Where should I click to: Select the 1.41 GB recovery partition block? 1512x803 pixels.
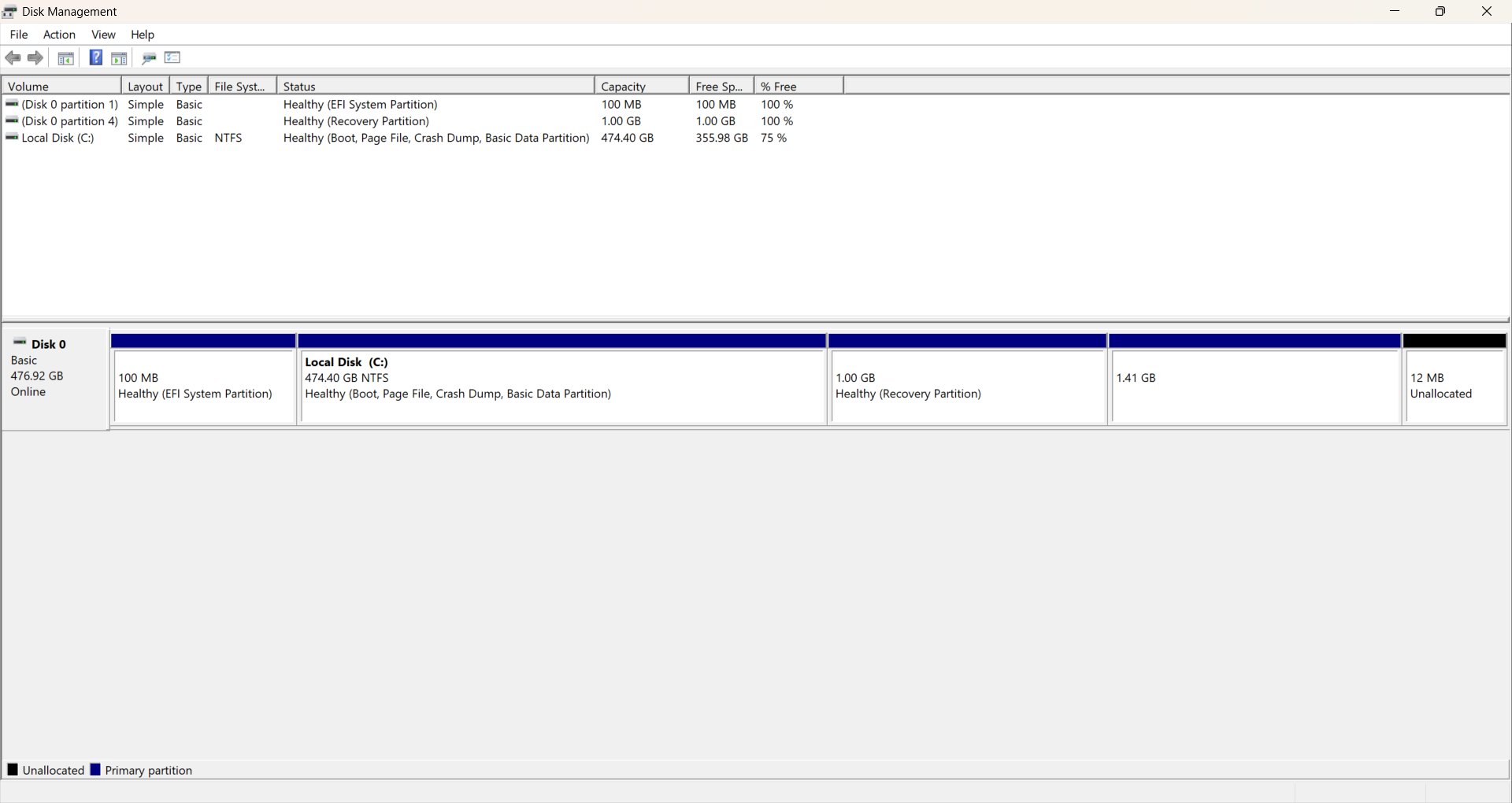(1254, 386)
